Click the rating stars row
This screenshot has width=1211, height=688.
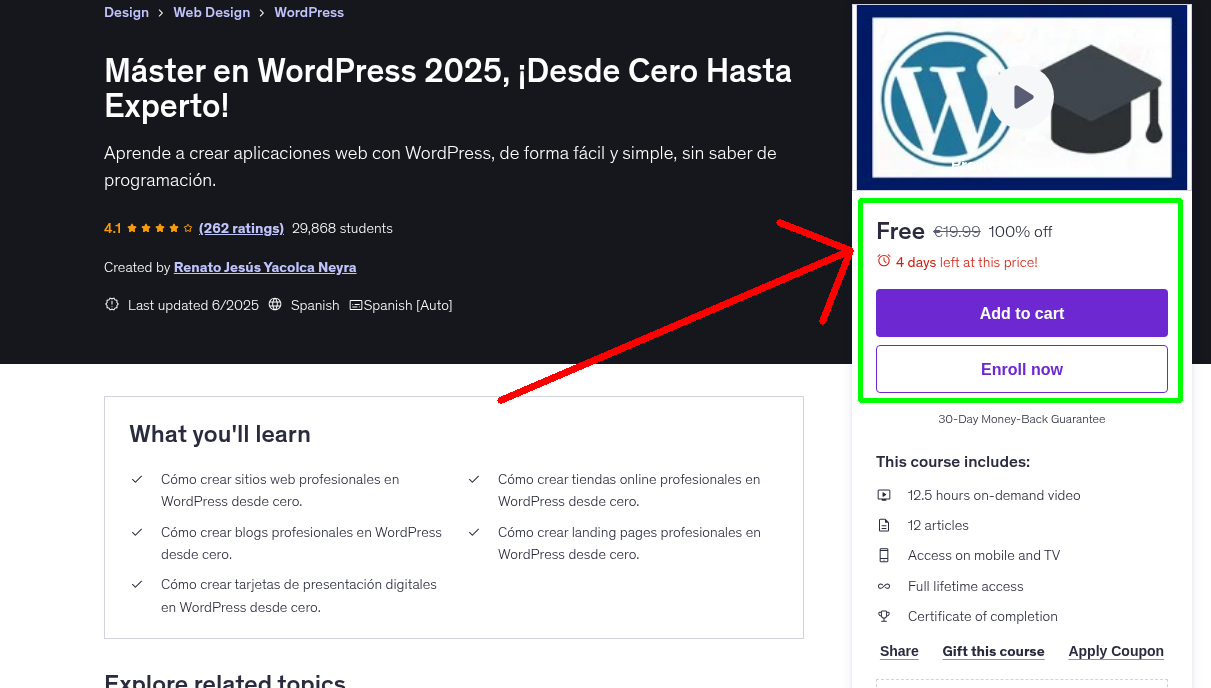(x=160, y=228)
